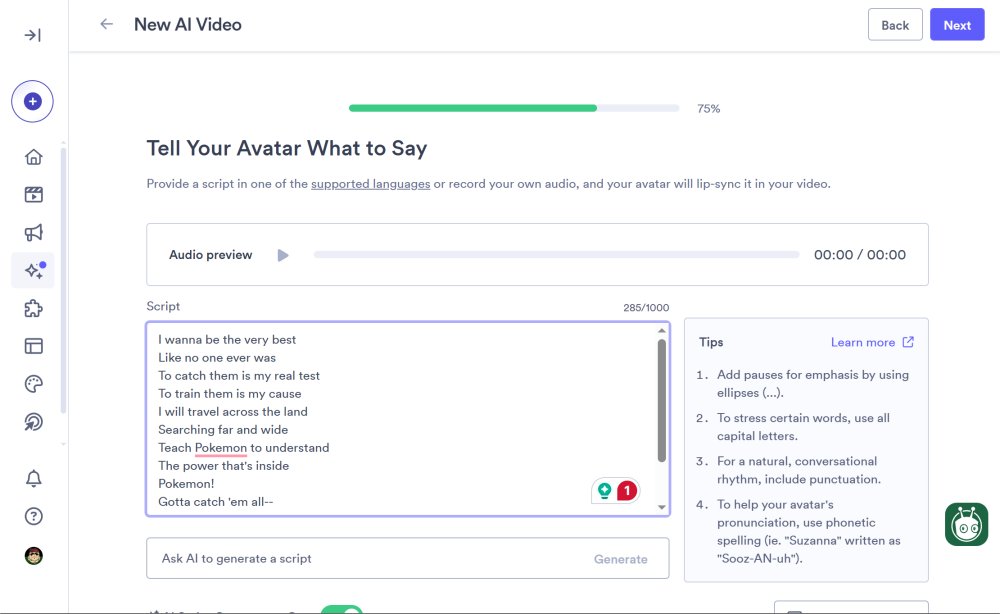The height and width of the screenshot is (614, 1000).
Task: Open the layout templates icon in sidebar
Action: coord(33,347)
